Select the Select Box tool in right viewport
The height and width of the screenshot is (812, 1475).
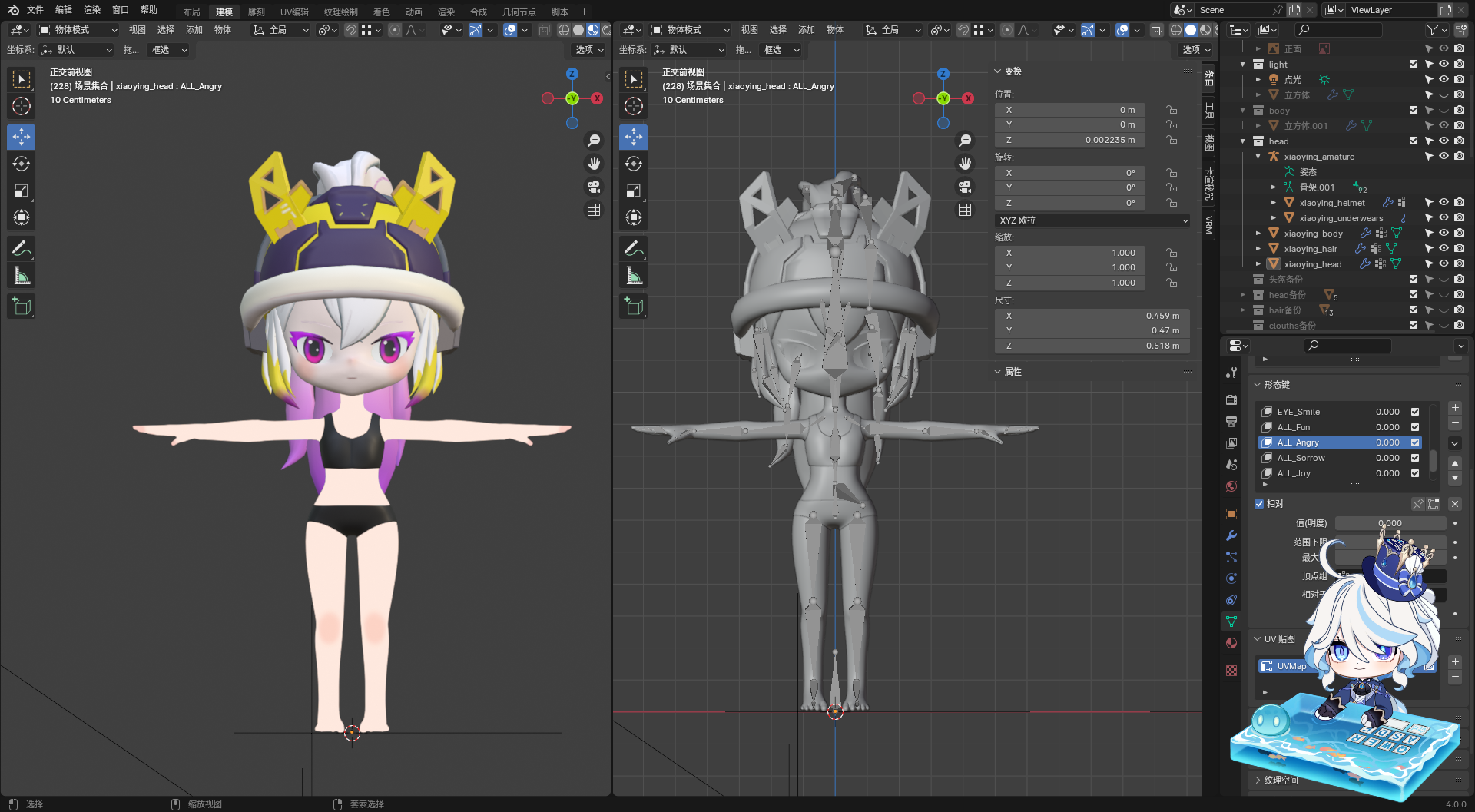pyautogui.click(x=634, y=79)
